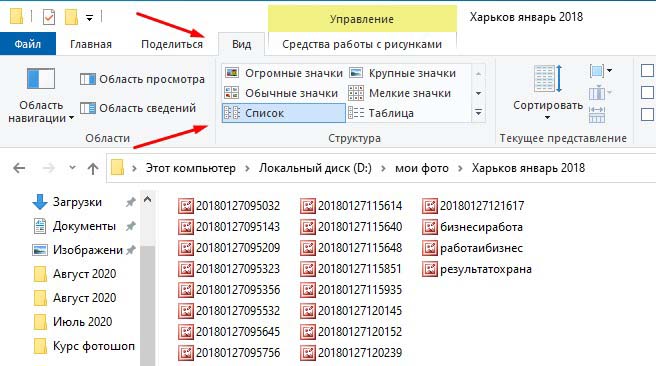
Task: Expand the layout gallery's more arrow
Action: (479, 113)
